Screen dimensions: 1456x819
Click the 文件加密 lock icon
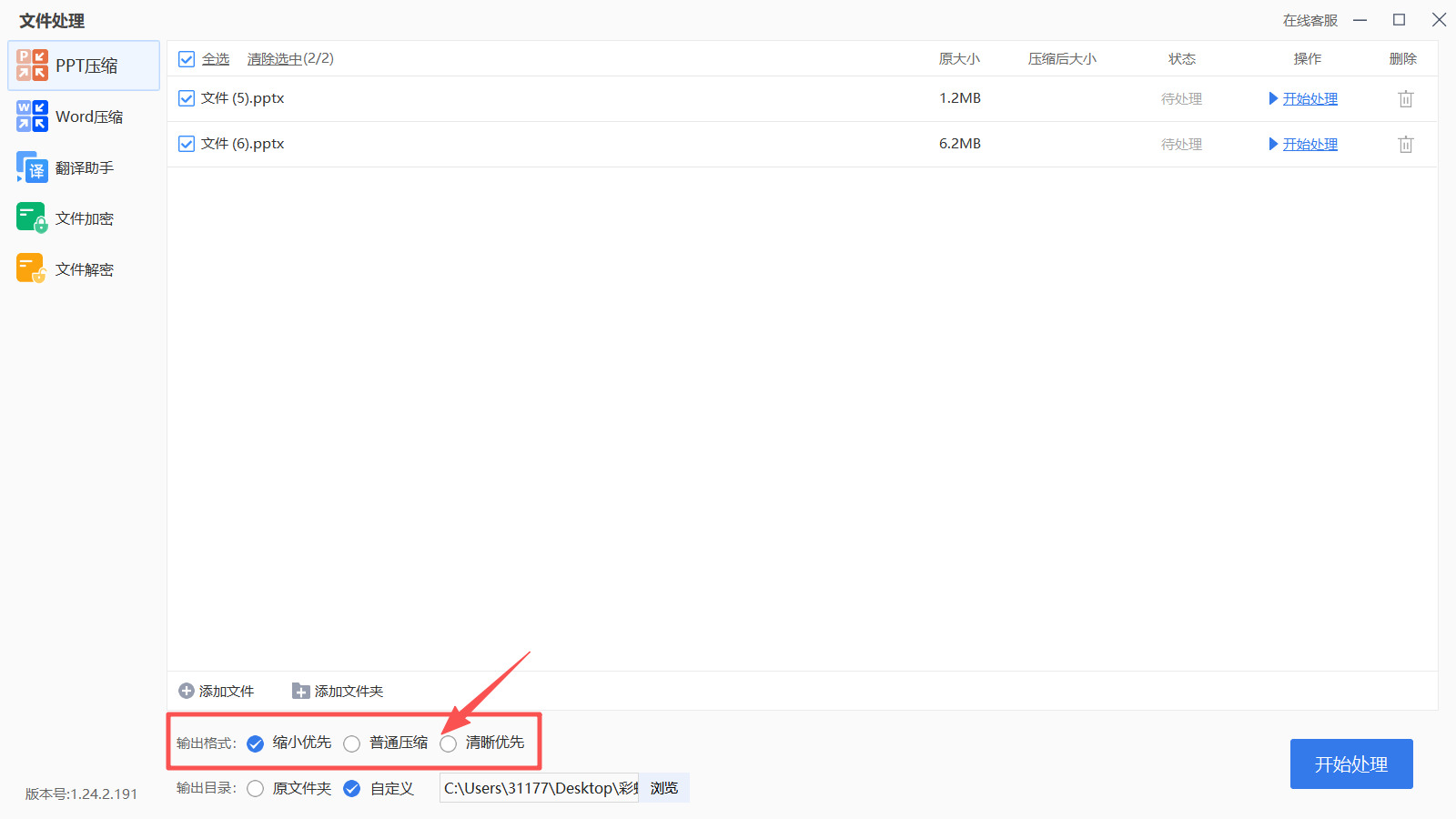pyautogui.click(x=32, y=218)
